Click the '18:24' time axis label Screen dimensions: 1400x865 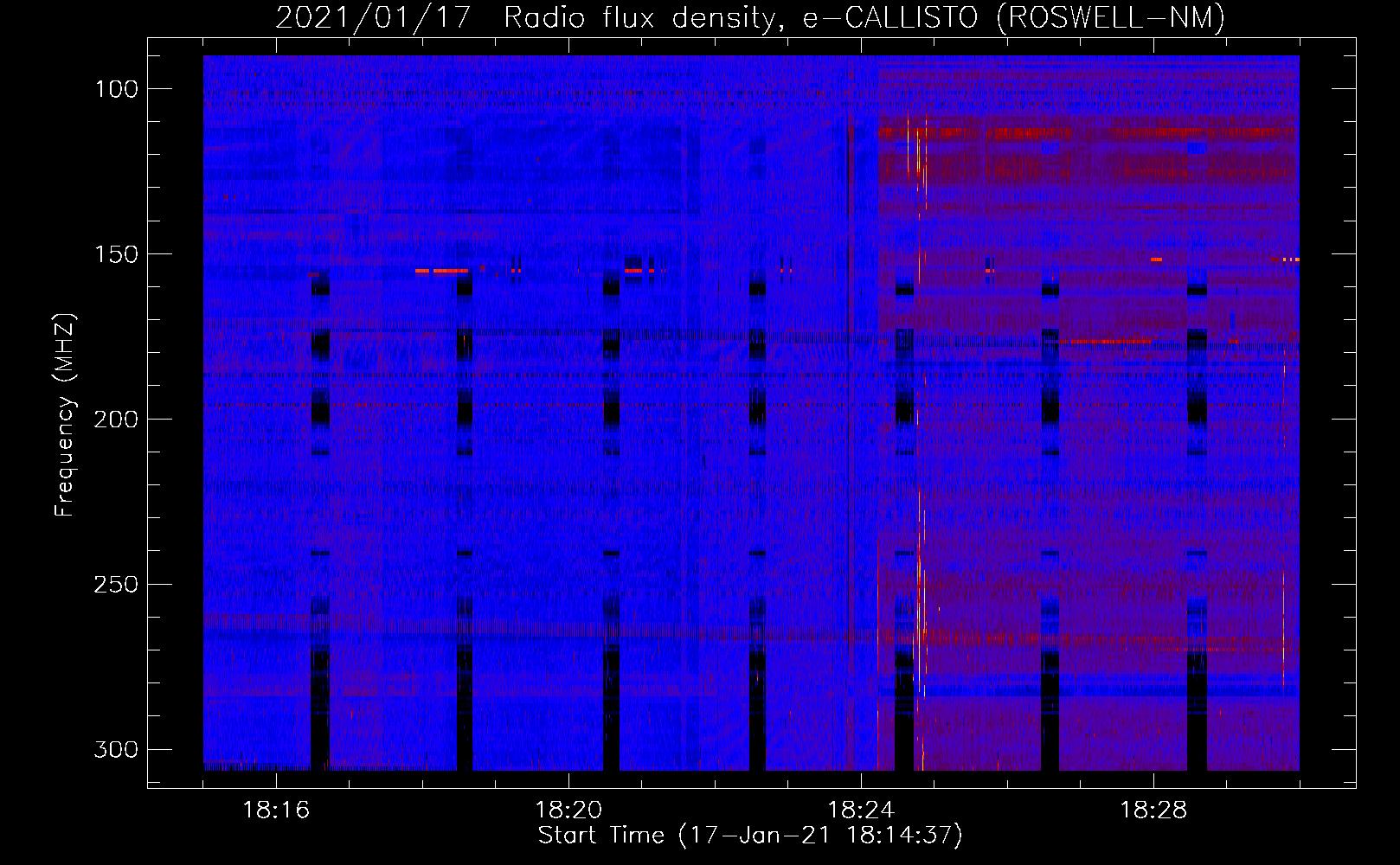pos(861,811)
